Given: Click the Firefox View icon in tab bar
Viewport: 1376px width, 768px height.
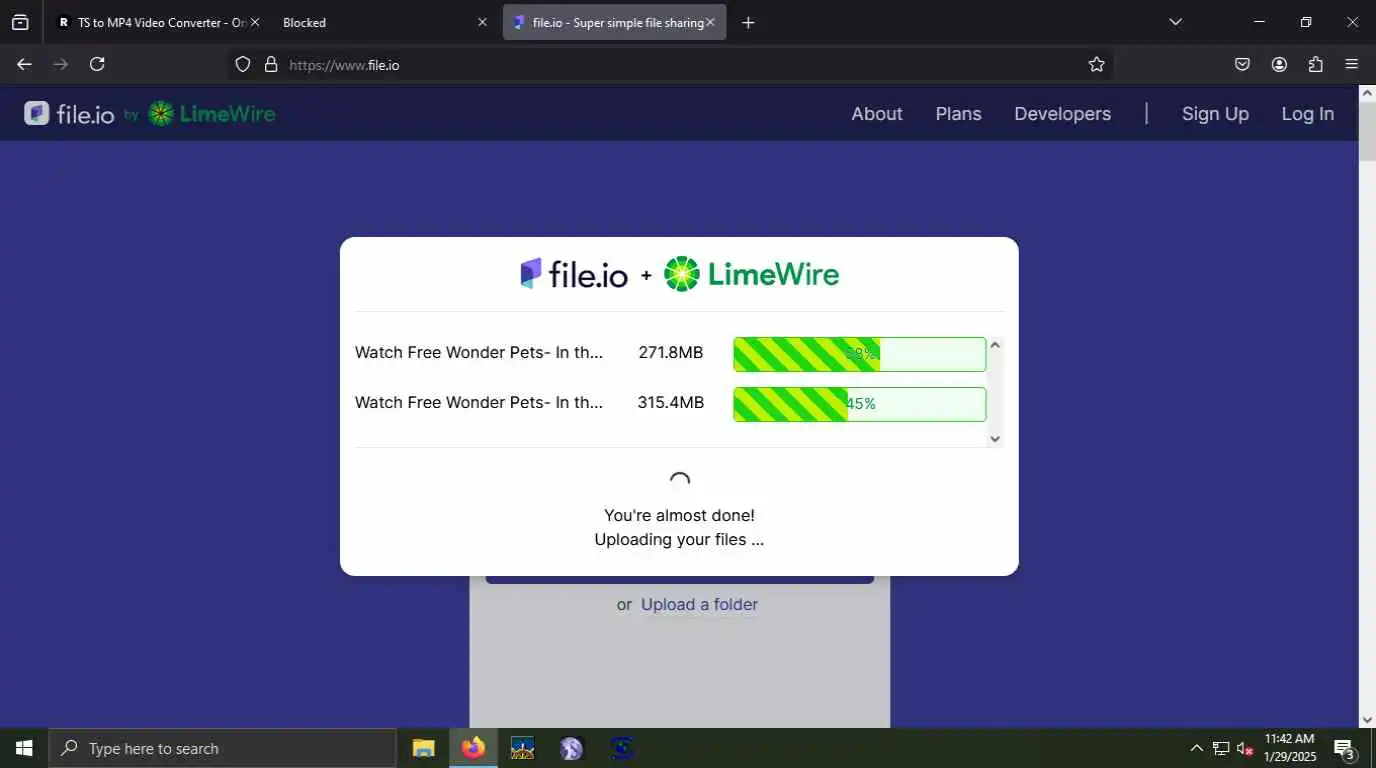Looking at the screenshot, I should click(20, 22).
